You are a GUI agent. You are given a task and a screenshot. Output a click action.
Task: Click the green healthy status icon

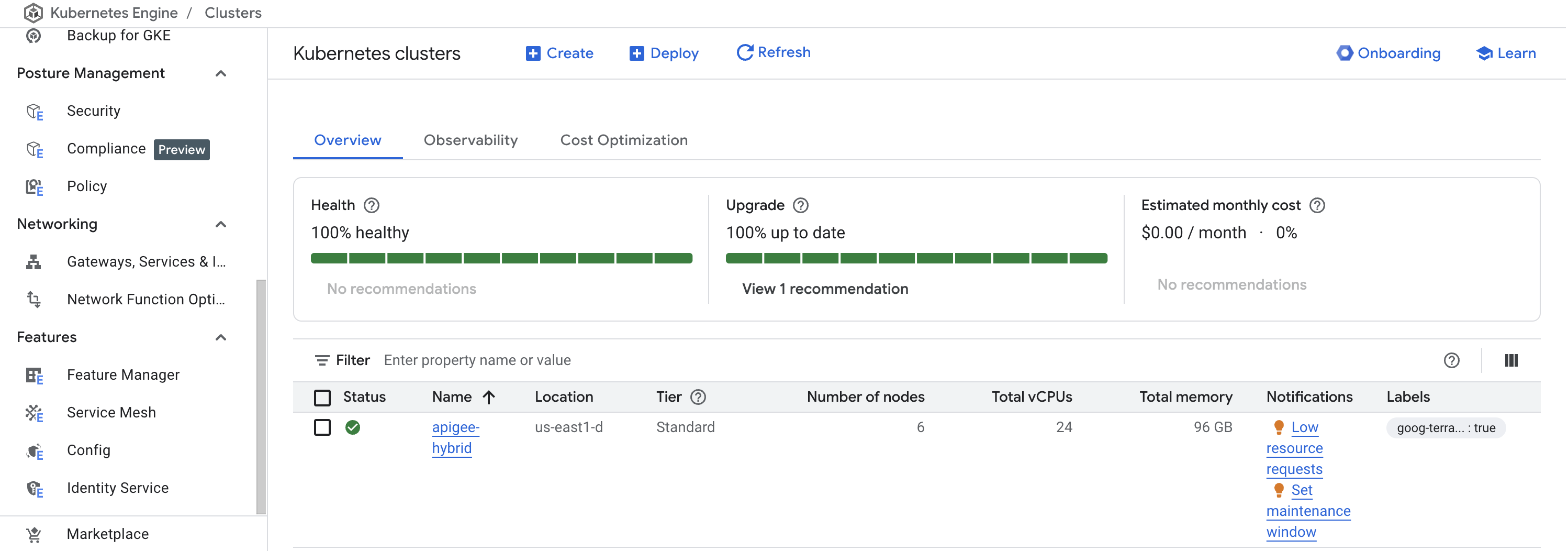tap(352, 428)
